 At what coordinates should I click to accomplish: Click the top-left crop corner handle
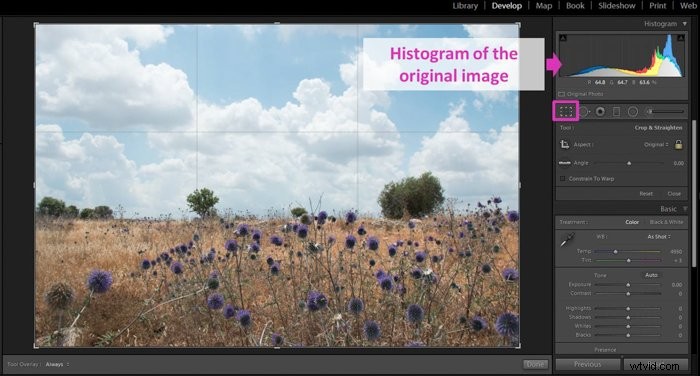click(36, 24)
